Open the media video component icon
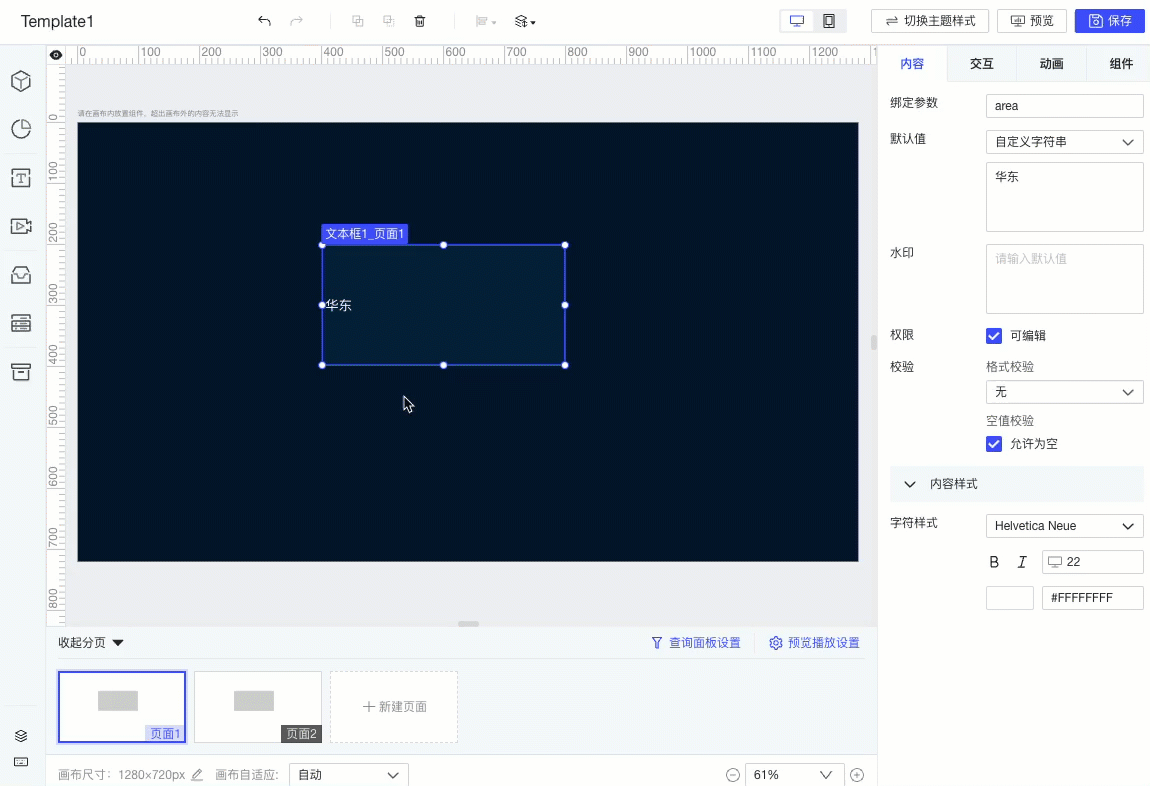This screenshot has height=786, width=1150. pos(21,227)
